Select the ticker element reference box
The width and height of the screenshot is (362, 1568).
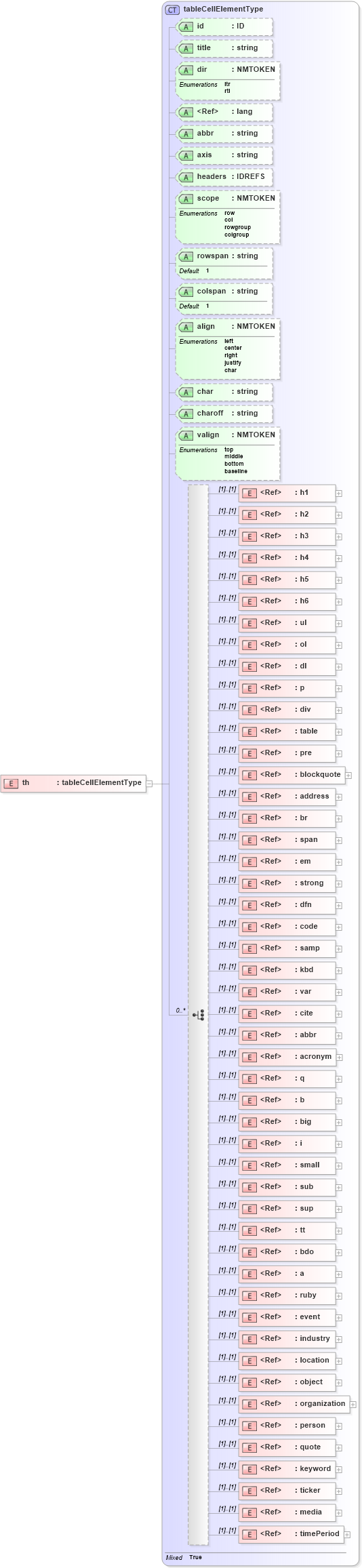tap(287, 1491)
